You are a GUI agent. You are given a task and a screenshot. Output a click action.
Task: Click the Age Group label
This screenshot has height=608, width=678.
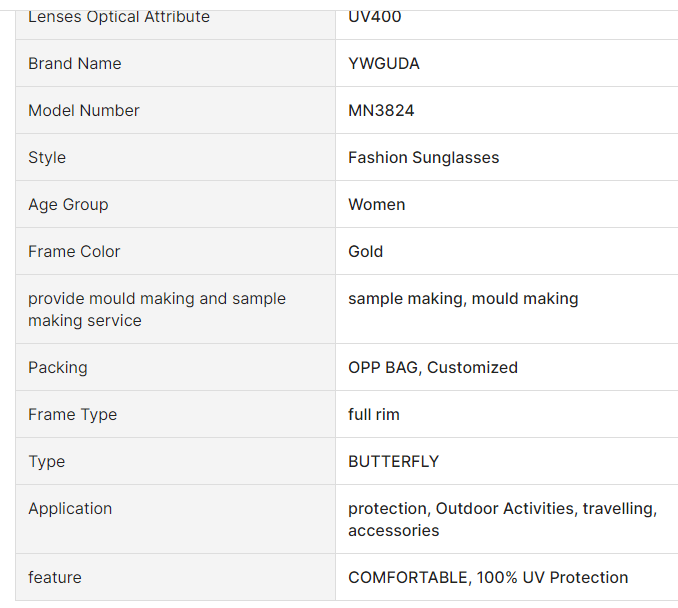[x=68, y=205]
